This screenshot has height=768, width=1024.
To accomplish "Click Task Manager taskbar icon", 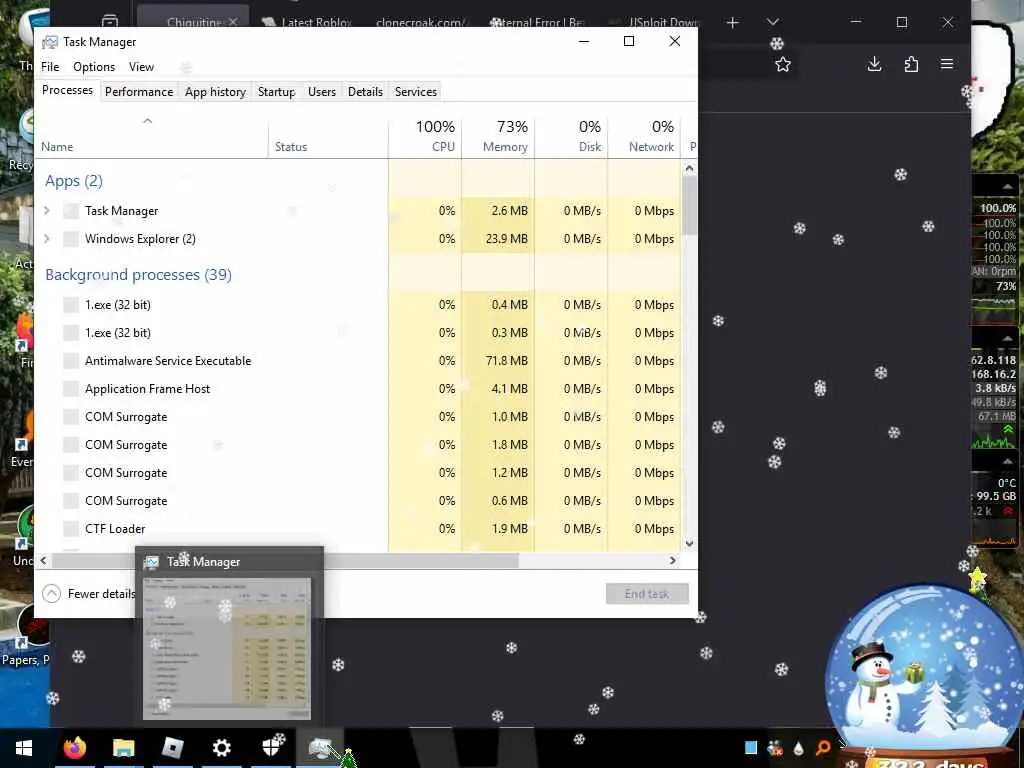I will pyautogui.click(x=320, y=748).
